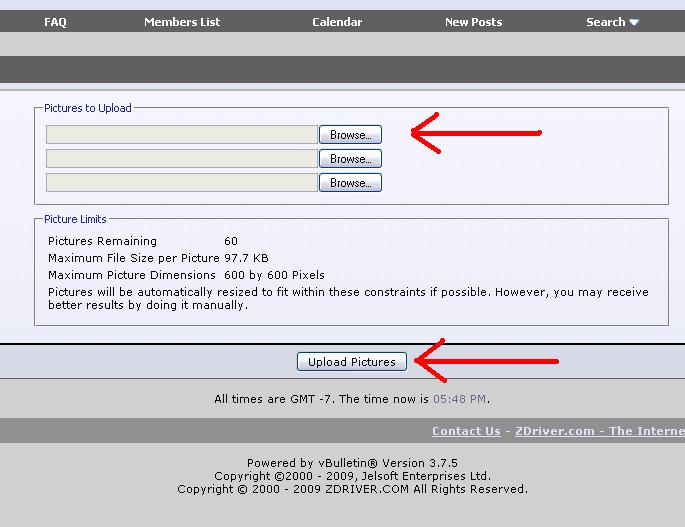Click the 05:48 PM time text
Screen dimensions: 685x527
(x=459, y=399)
